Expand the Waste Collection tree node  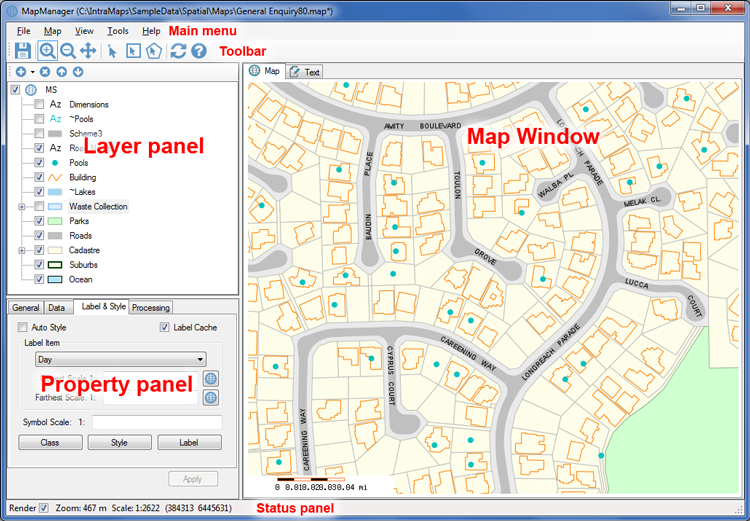pos(22,207)
